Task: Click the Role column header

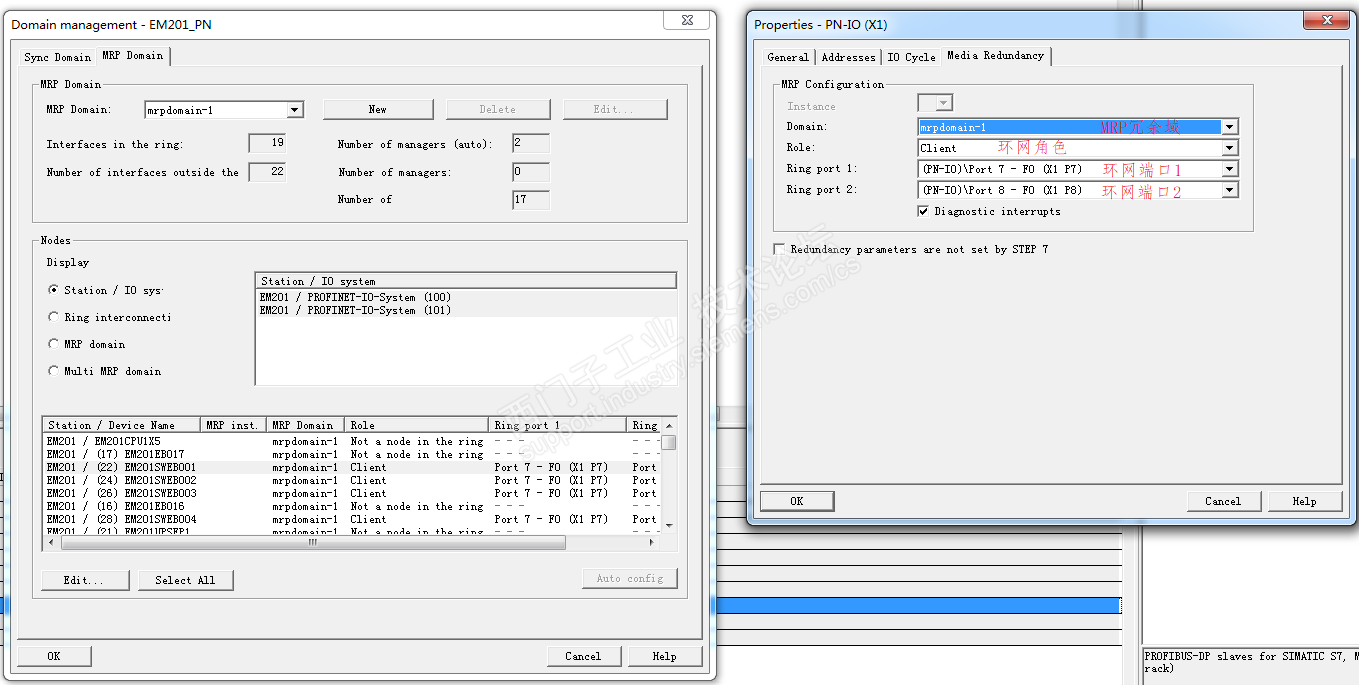Action: point(417,425)
